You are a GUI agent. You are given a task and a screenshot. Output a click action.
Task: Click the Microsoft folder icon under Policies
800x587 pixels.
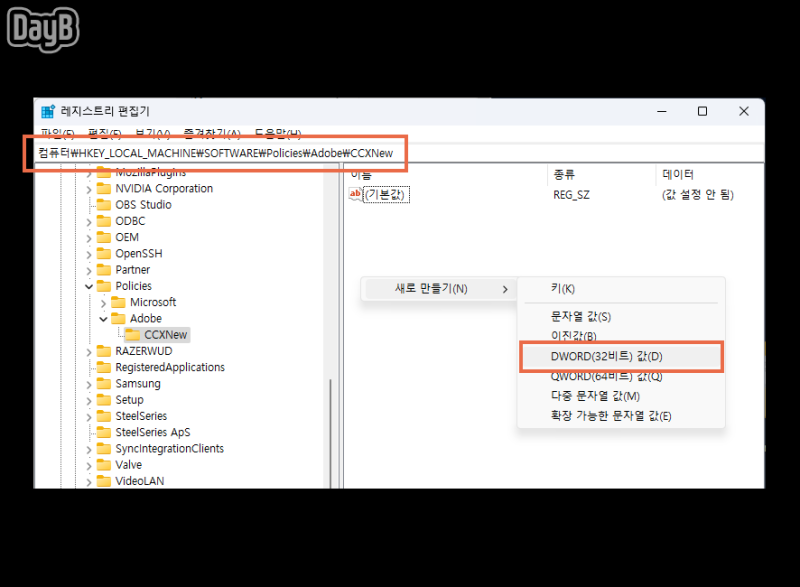tap(118, 302)
